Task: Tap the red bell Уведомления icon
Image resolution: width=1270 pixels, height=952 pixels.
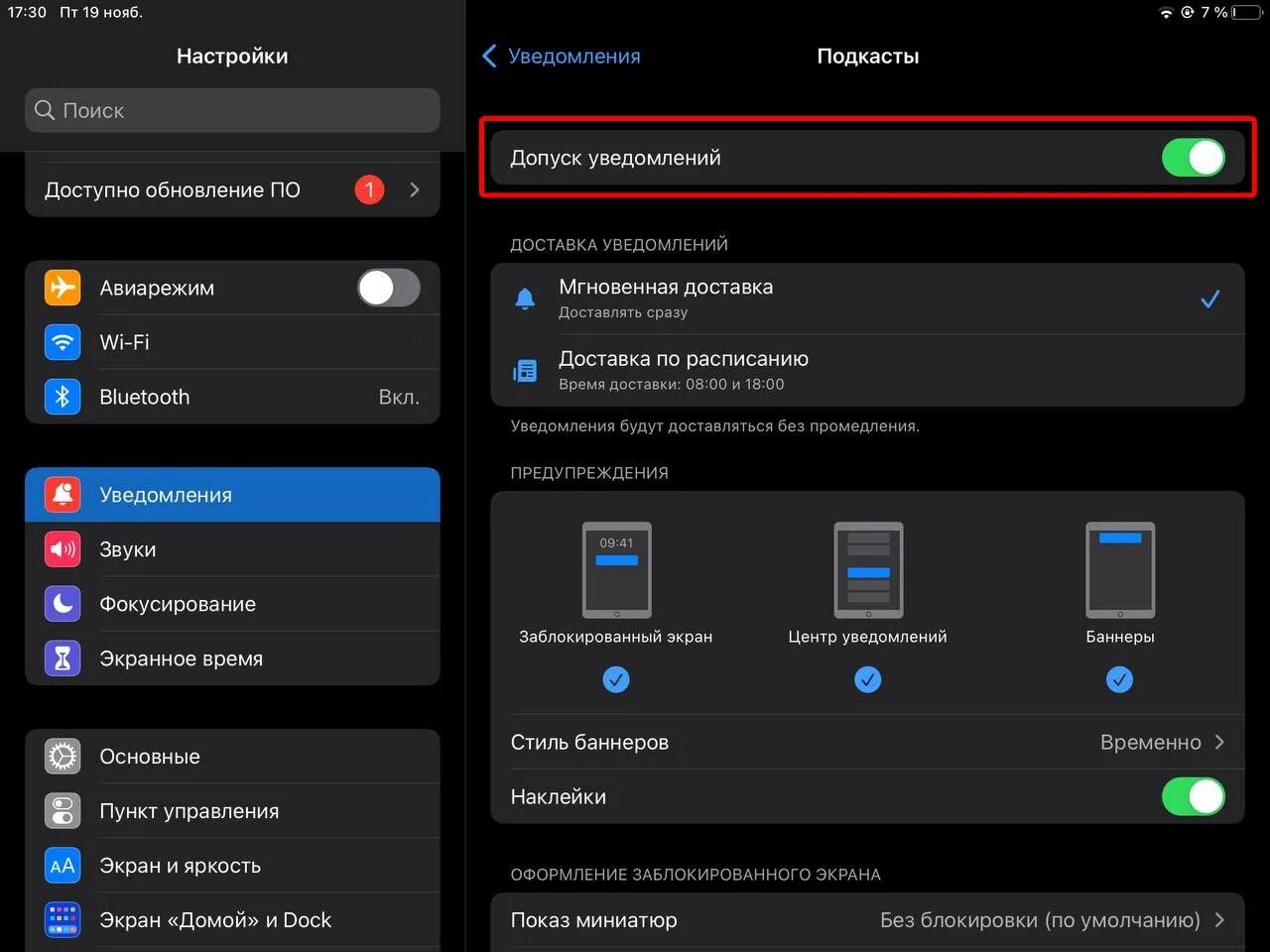Action: pos(63,495)
